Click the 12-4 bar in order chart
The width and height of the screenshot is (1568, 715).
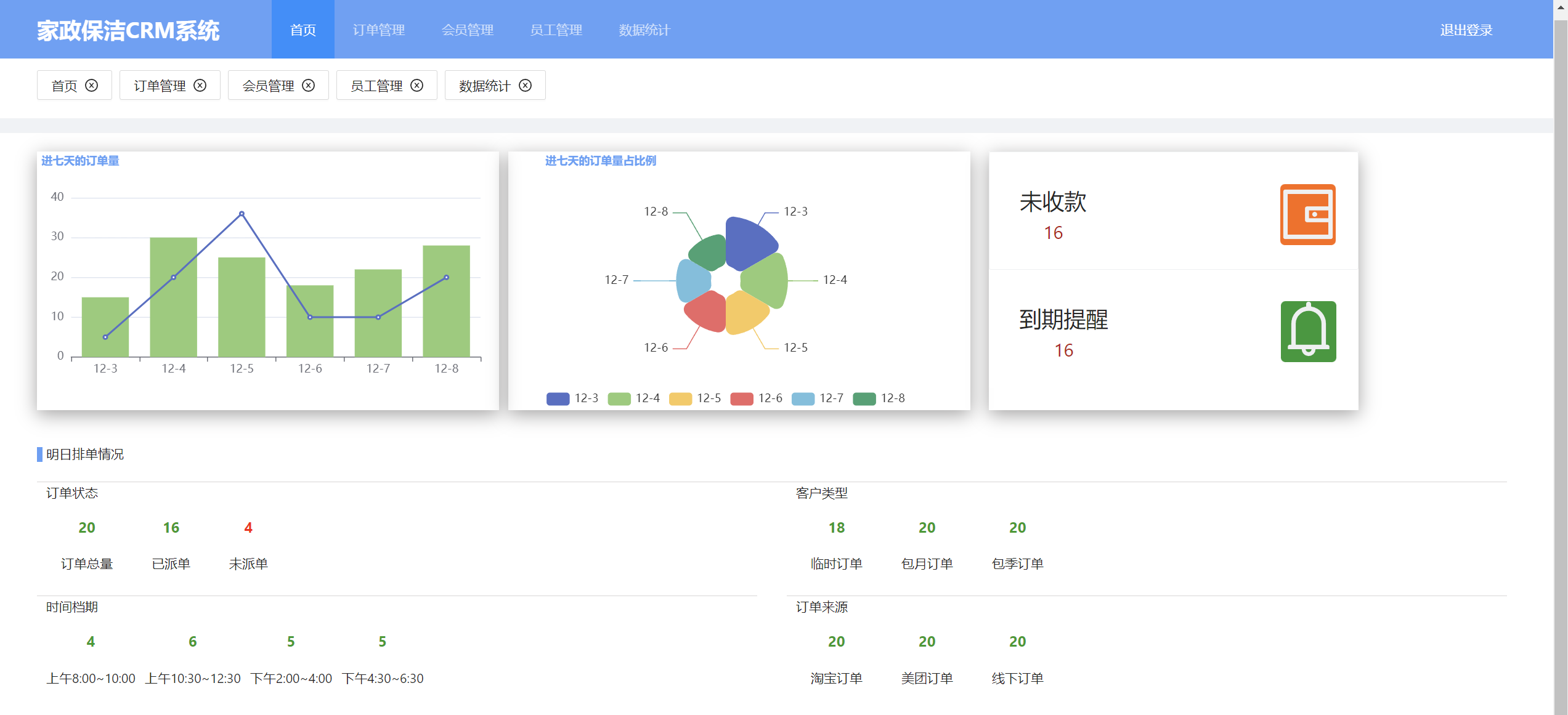pos(173,297)
